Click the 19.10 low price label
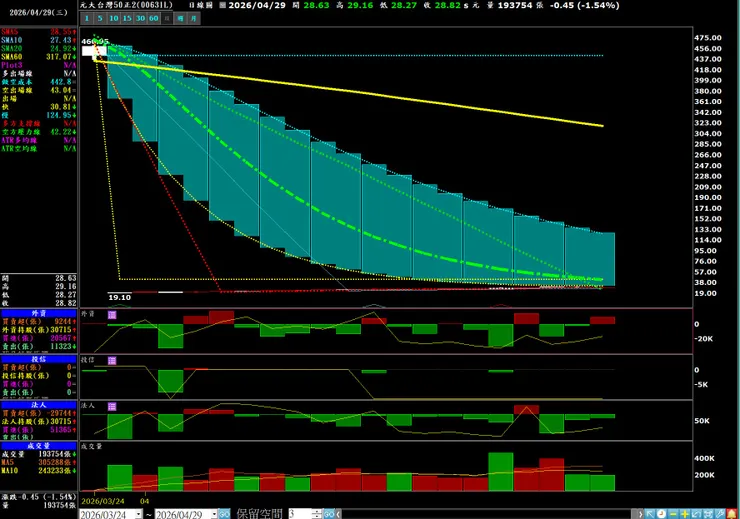This screenshot has width=740, height=519. 119,297
